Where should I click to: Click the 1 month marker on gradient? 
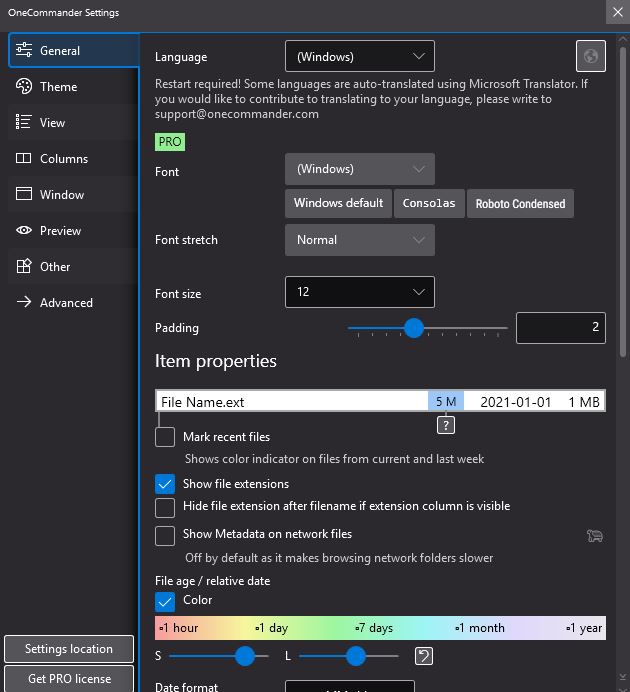(x=480, y=628)
